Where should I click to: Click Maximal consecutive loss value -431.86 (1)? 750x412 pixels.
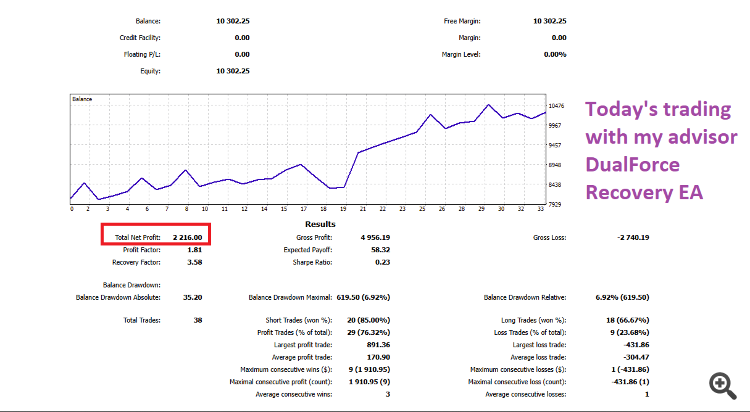pyautogui.click(x=630, y=382)
